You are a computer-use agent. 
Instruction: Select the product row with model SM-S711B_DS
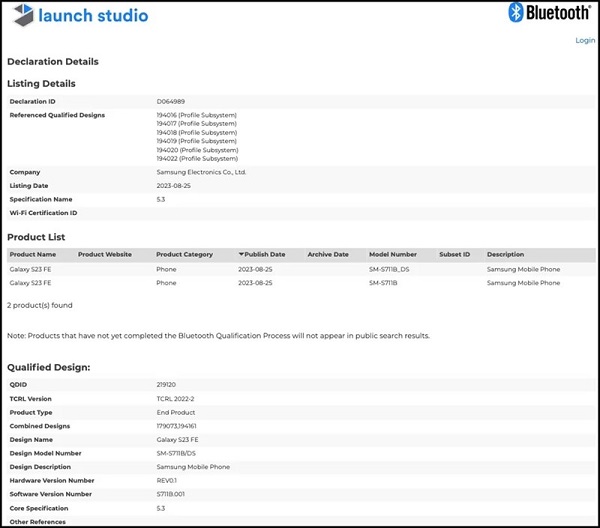pos(300,270)
